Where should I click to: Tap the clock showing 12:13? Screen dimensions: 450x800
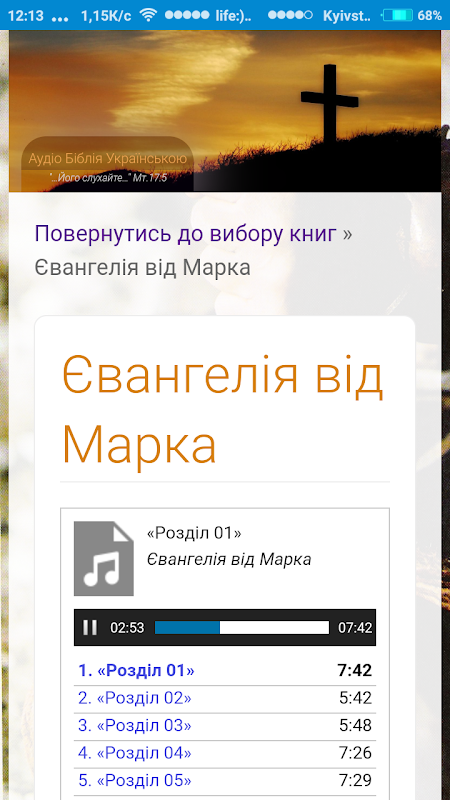pyautogui.click(x=26, y=16)
